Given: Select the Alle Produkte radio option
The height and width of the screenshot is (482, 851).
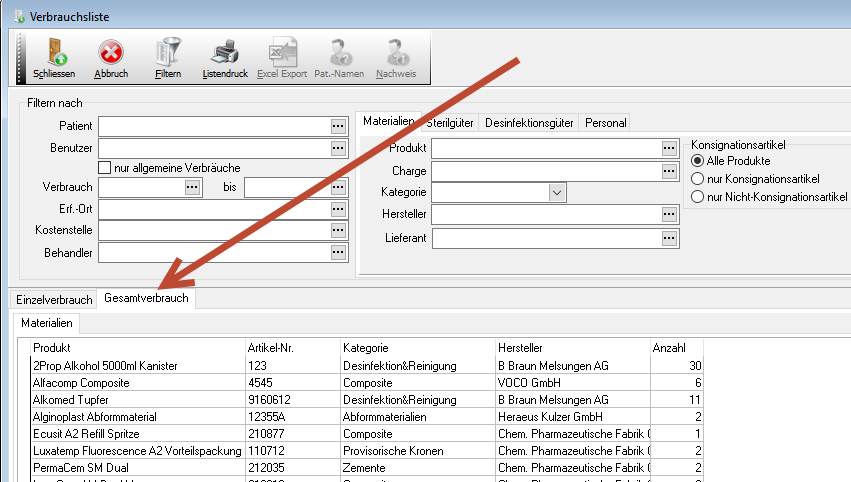Looking at the screenshot, I should (x=698, y=161).
